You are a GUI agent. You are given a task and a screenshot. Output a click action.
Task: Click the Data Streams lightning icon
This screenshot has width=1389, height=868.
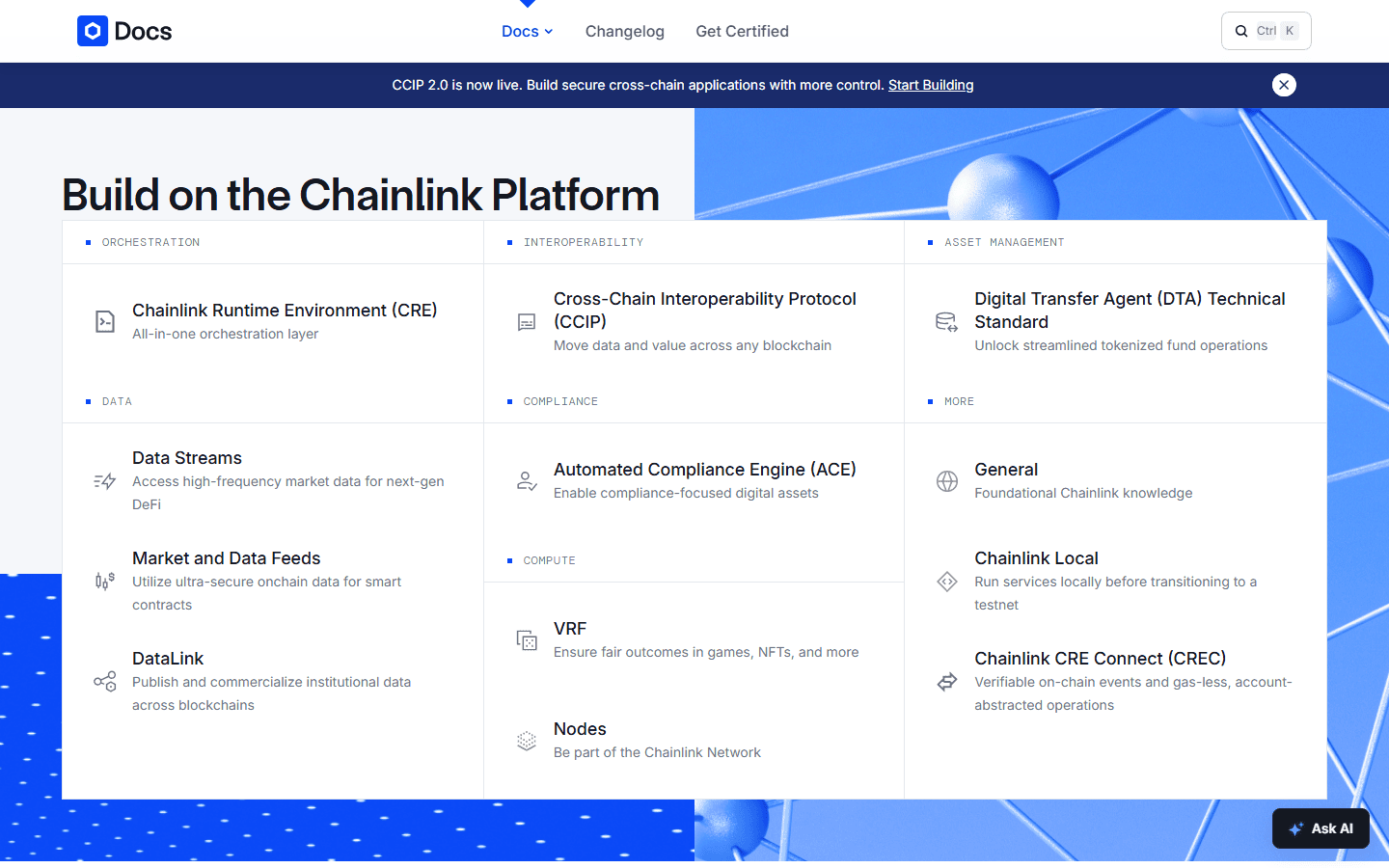[105, 480]
